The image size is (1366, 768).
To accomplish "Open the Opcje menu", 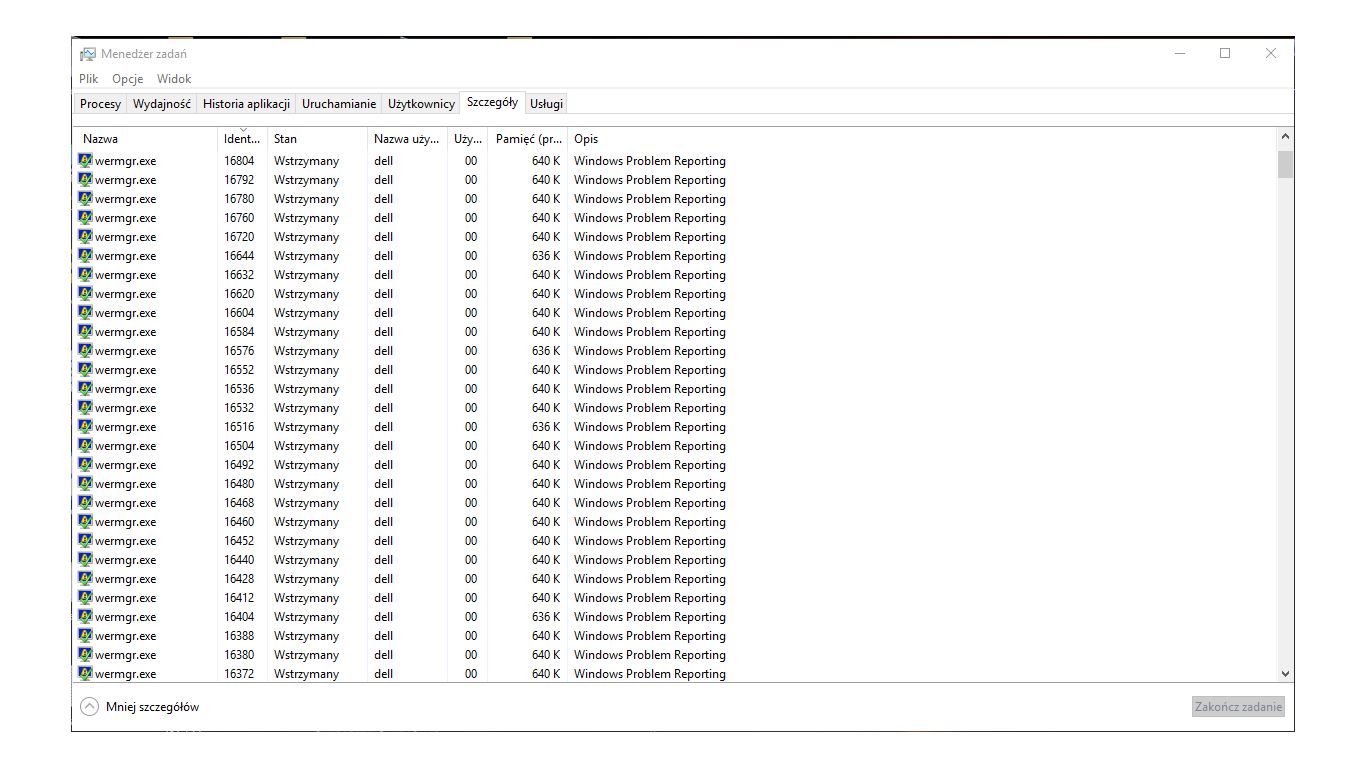I will click(128, 79).
